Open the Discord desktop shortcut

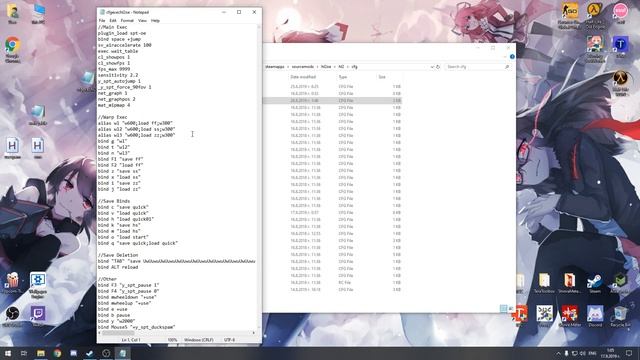click(x=595, y=315)
